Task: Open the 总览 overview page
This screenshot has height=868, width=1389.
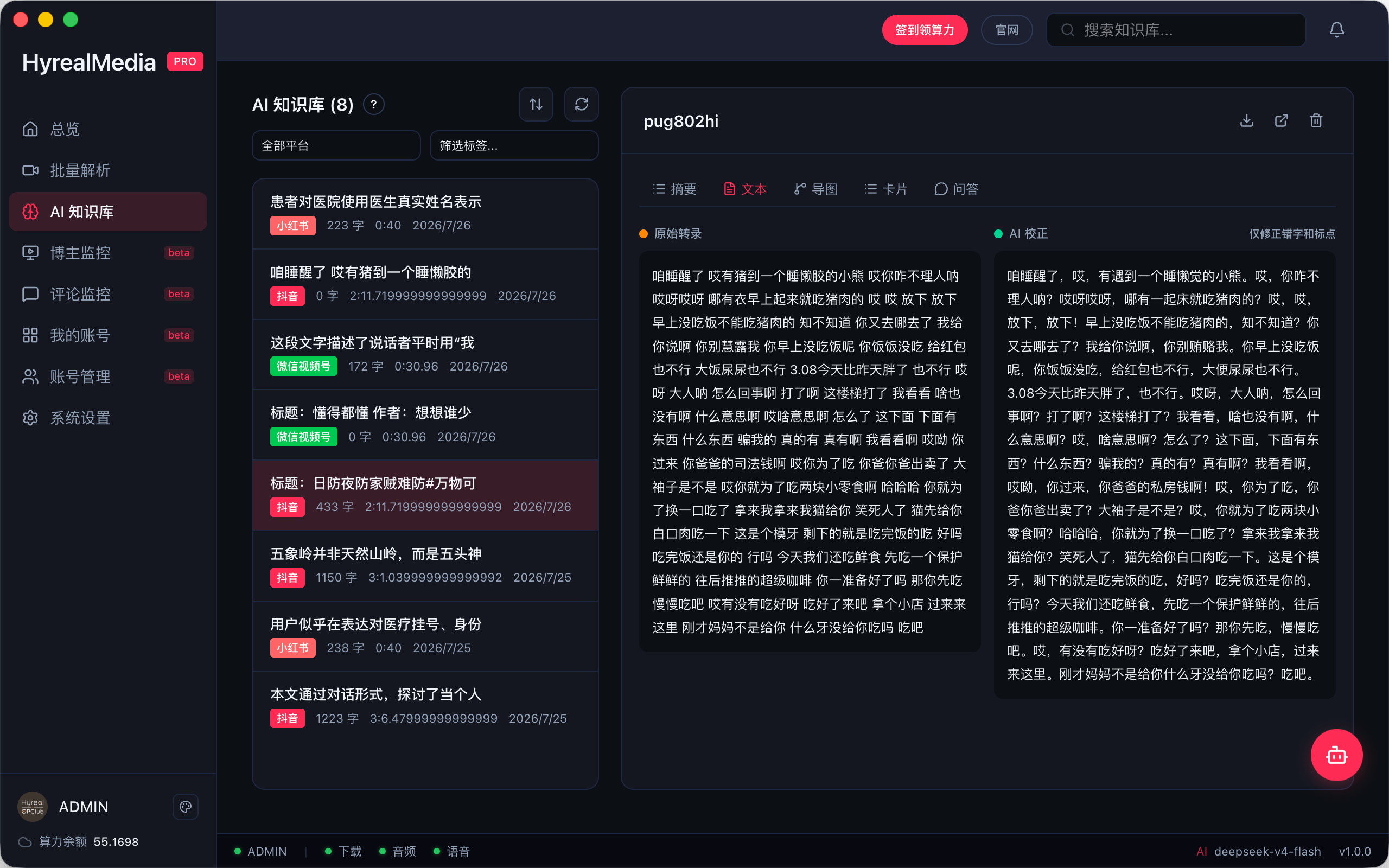Action: click(108, 129)
